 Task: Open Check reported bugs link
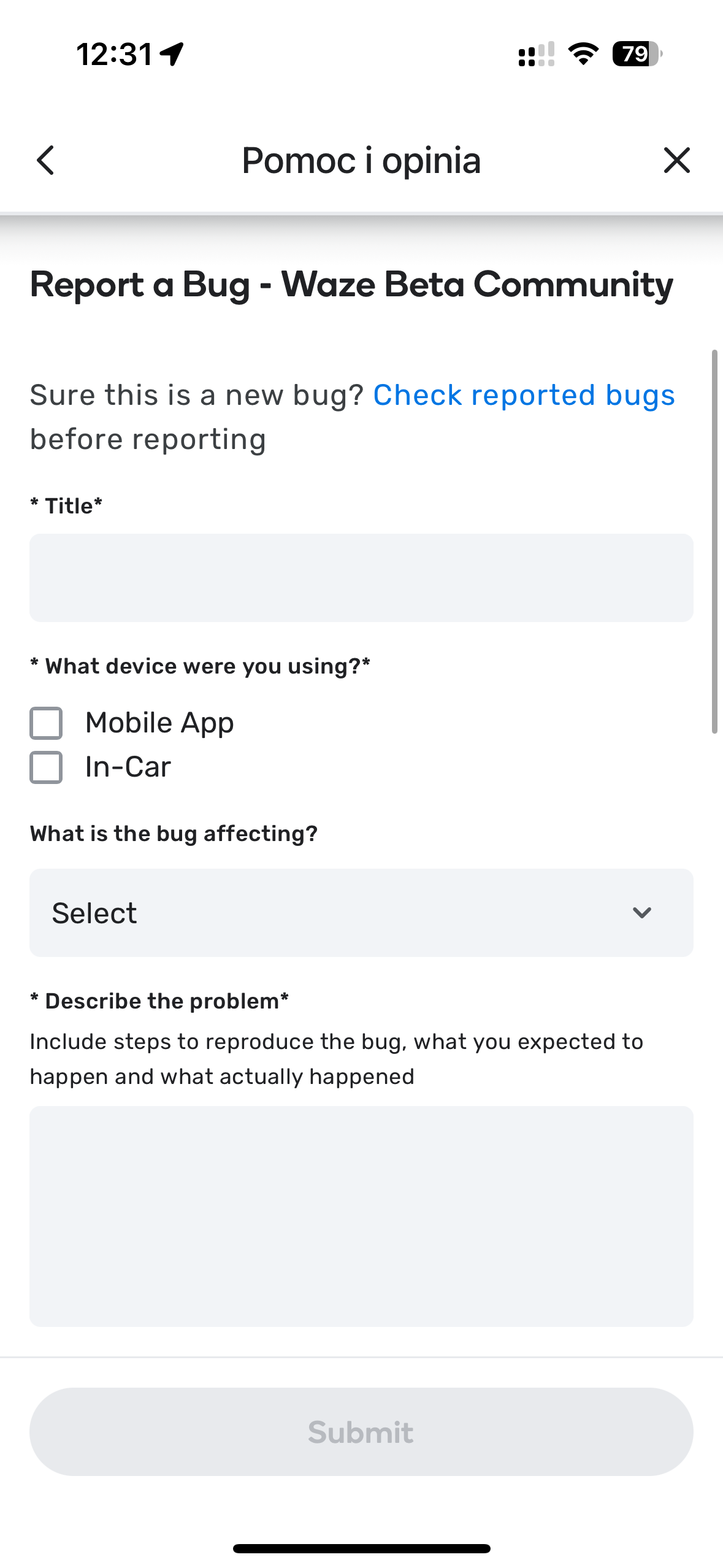[524, 395]
